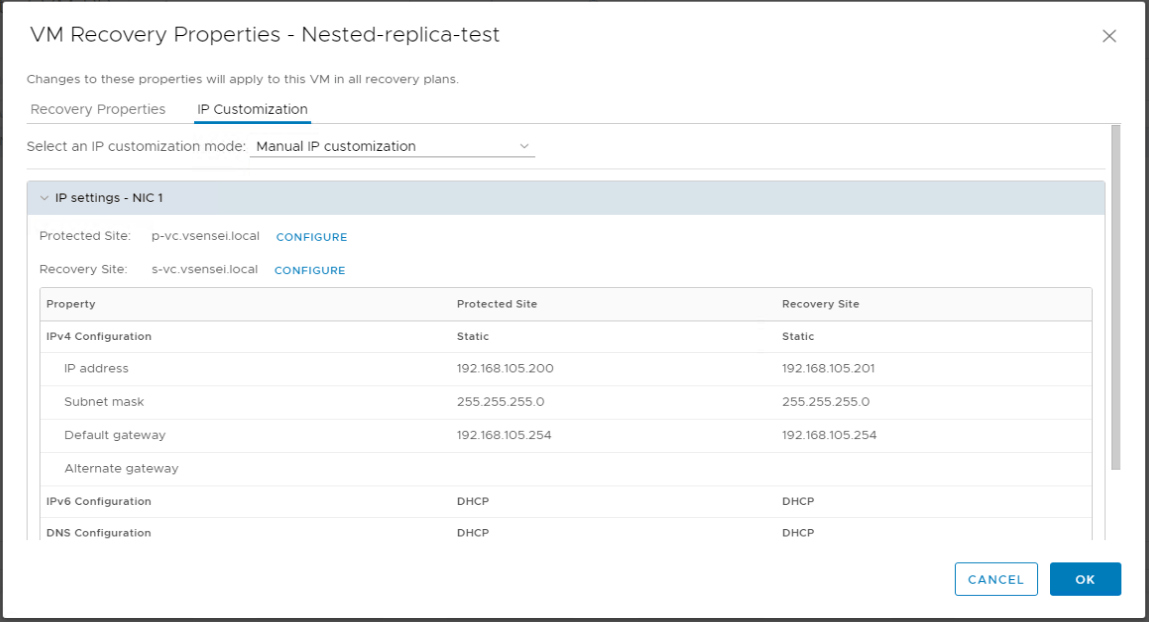Viewport: 1149px width, 622px height.
Task: Click CONFIGURE for the Protected Site
Action: tap(311, 237)
